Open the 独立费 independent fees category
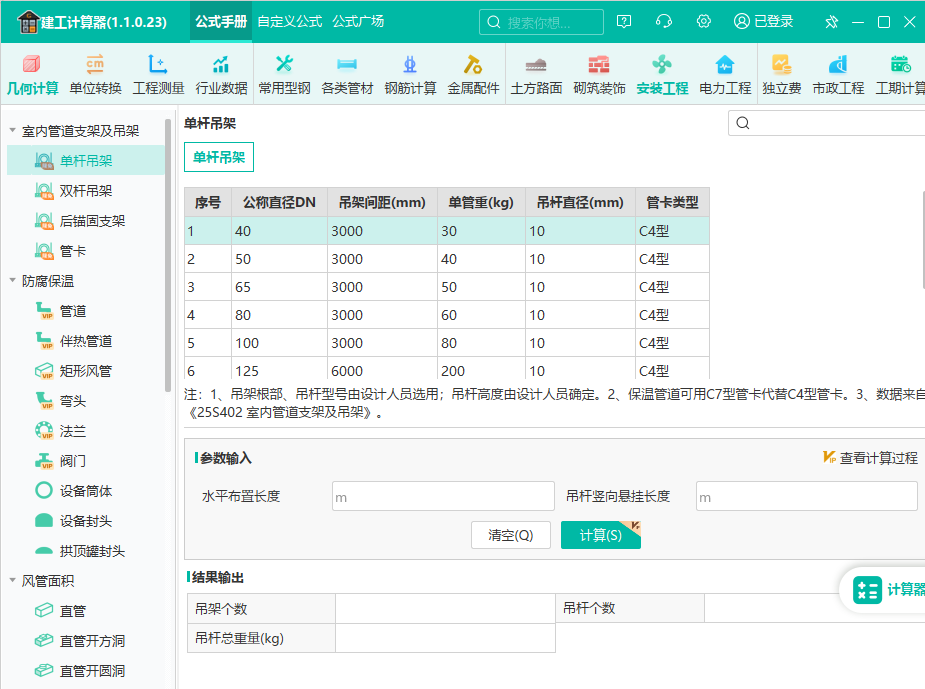This screenshot has height=689, width=925. tap(782, 75)
